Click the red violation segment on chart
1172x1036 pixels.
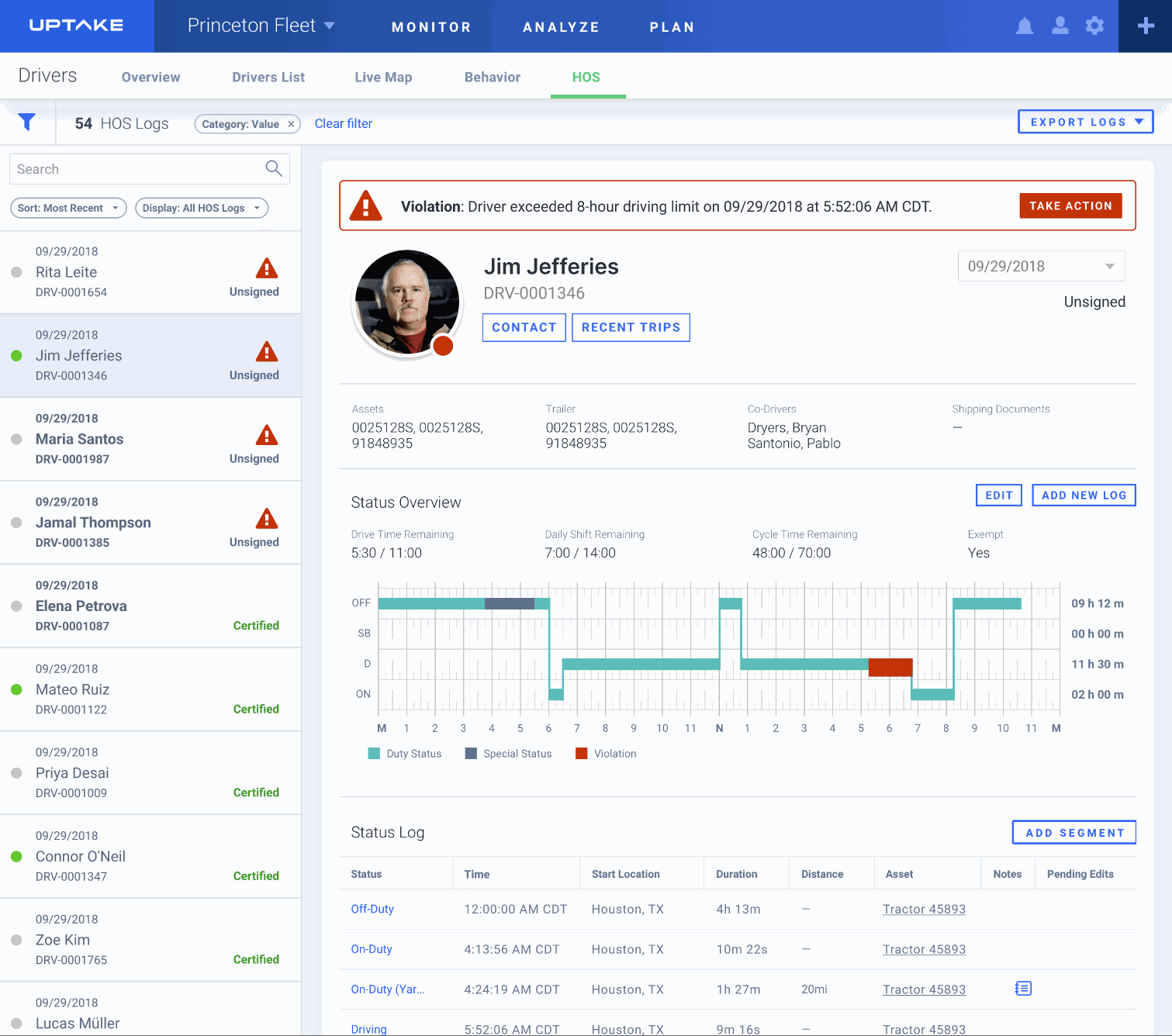(x=890, y=666)
